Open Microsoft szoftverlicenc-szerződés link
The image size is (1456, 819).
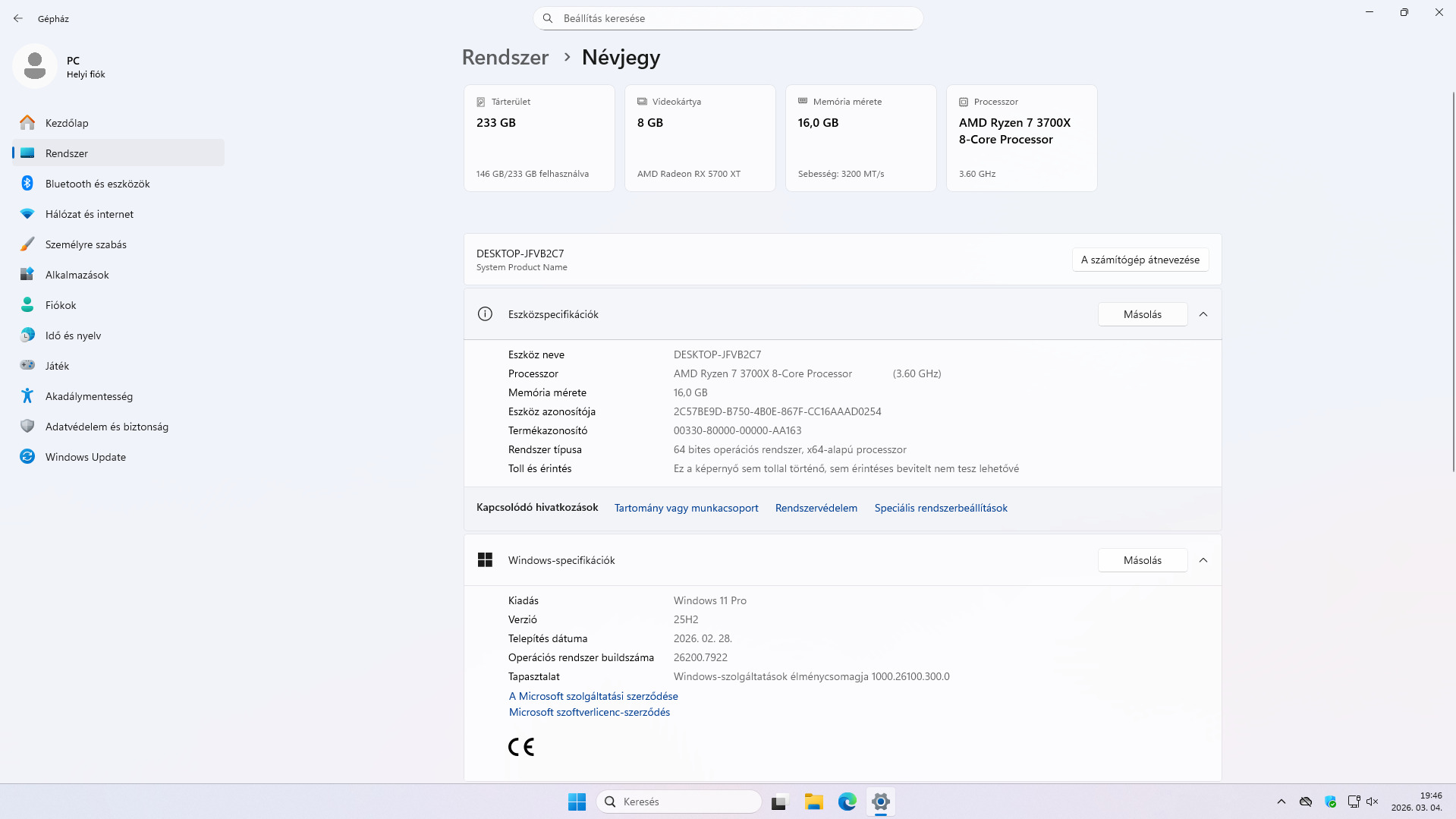click(x=590, y=712)
